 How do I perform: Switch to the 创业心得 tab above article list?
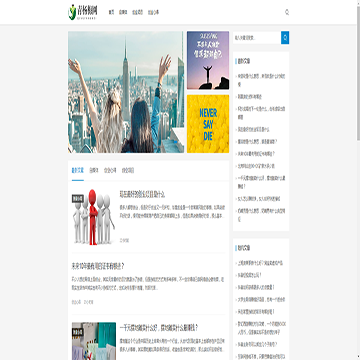pos(110,170)
